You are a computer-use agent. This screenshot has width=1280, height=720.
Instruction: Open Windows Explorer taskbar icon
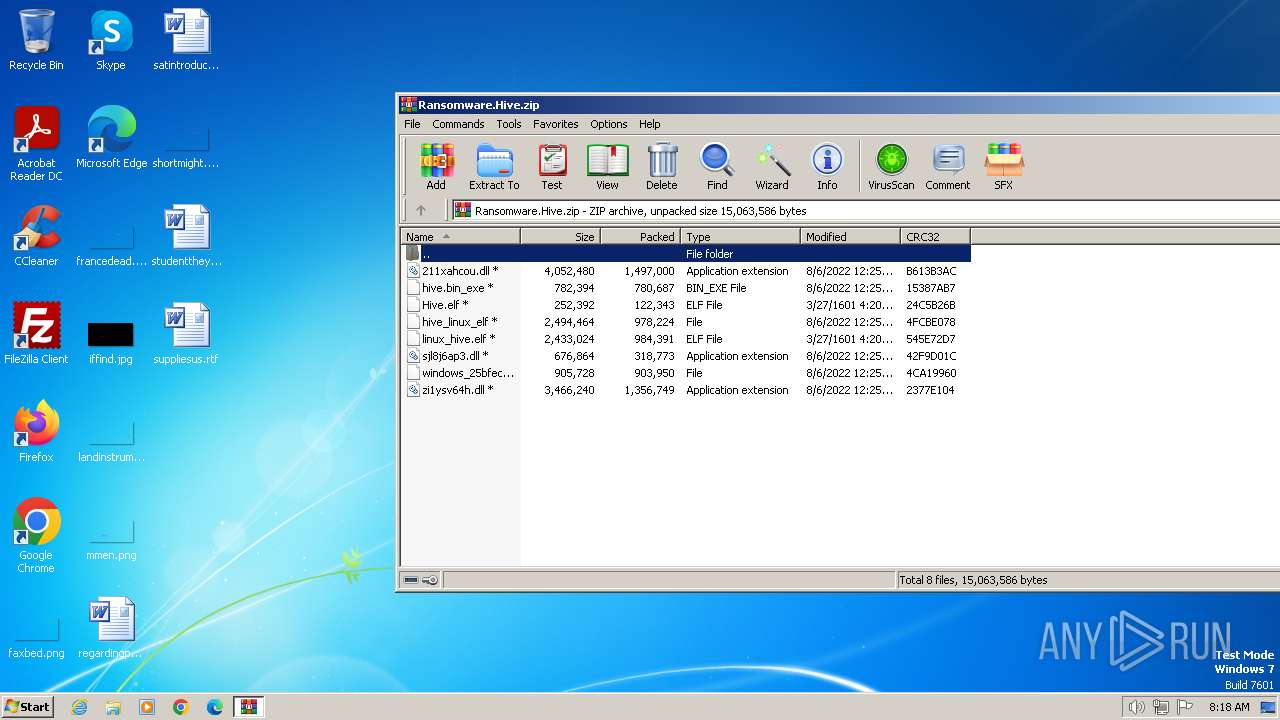(x=113, y=707)
